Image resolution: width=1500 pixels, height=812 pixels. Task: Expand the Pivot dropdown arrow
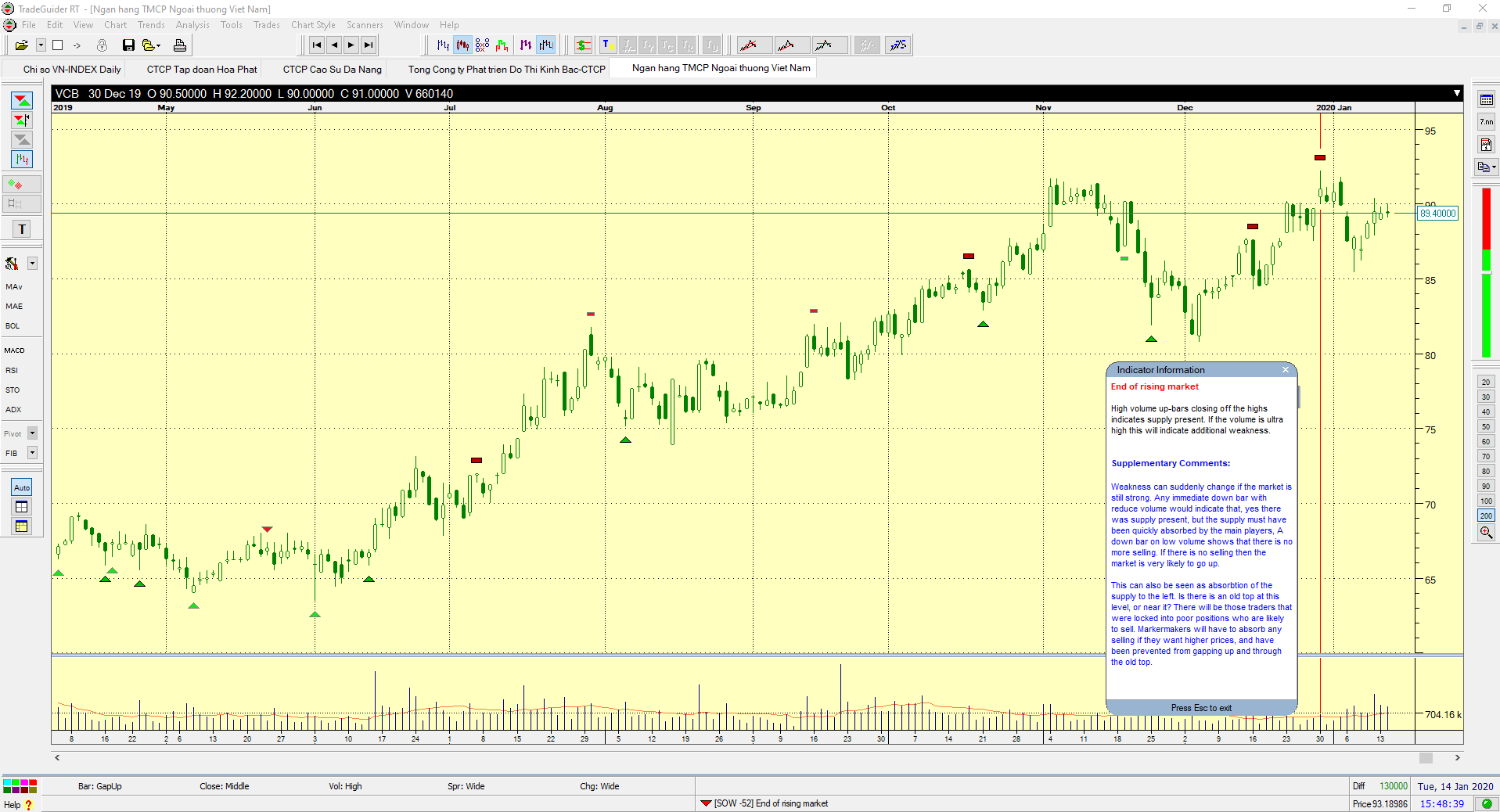(x=33, y=433)
